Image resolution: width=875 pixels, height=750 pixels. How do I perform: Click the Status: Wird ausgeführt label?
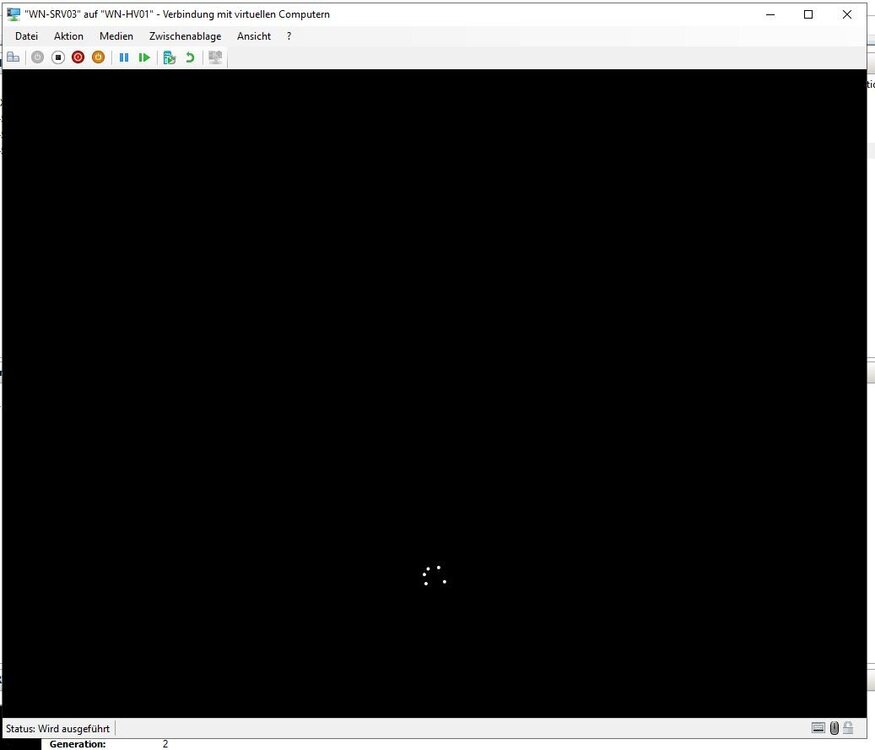coord(56,727)
